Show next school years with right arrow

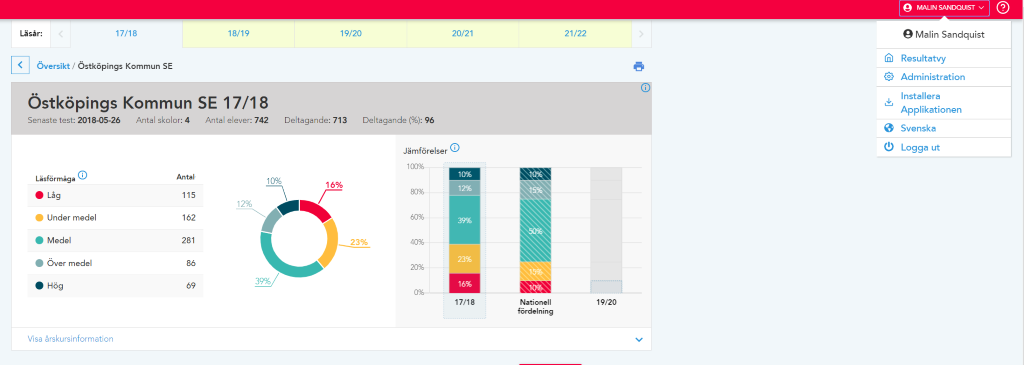click(641, 34)
